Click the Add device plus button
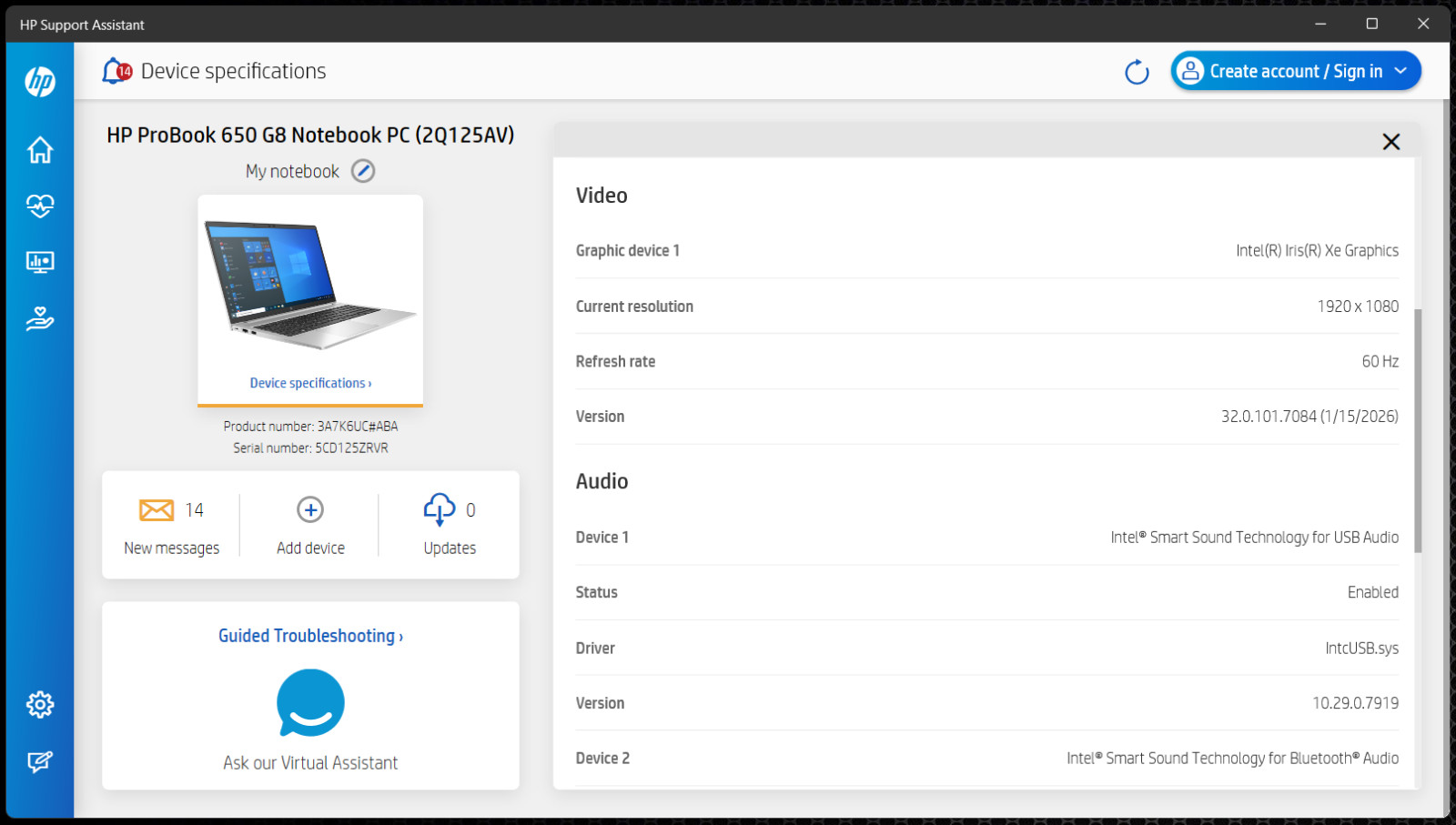Image resolution: width=1456 pixels, height=825 pixels. click(310, 525)
